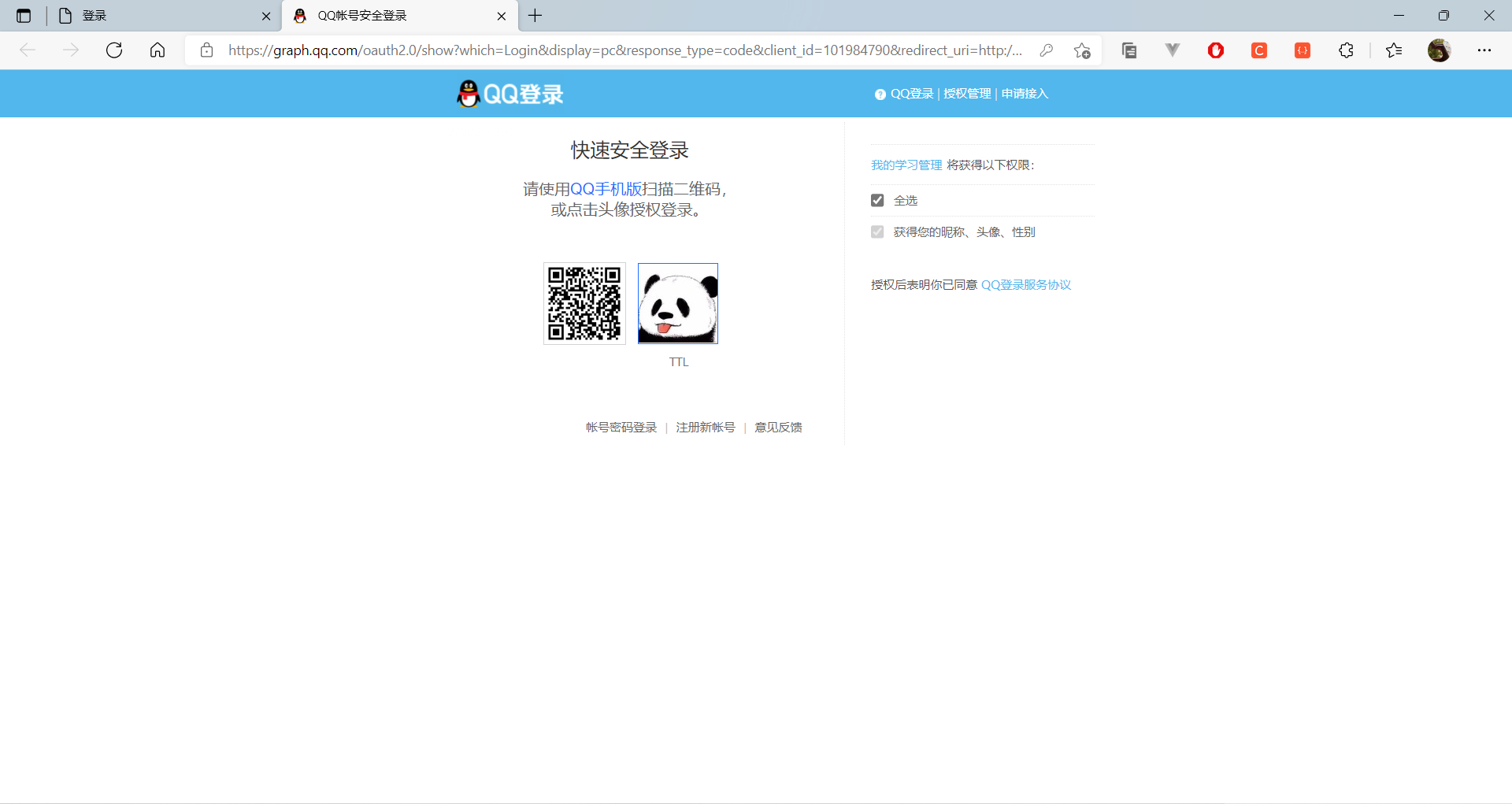Open Settings and more menu
The width and height of the screenshot is (1512, 804).
[x=1484, y=50]
